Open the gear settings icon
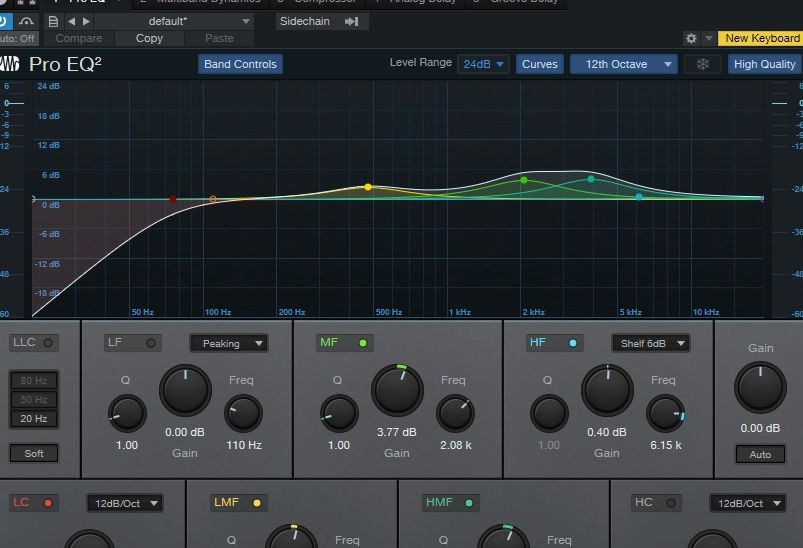The height and width of the screenshot is (548, 803). 691,38
